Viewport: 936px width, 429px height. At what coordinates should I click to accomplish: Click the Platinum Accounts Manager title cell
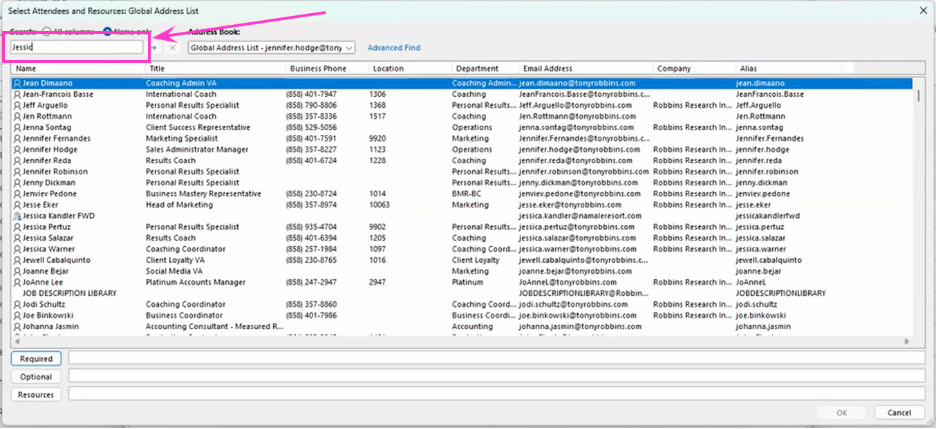(195, 282)
